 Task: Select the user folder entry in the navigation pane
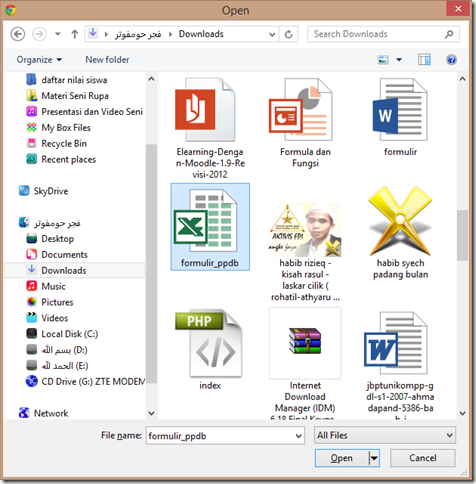[49, 223]
